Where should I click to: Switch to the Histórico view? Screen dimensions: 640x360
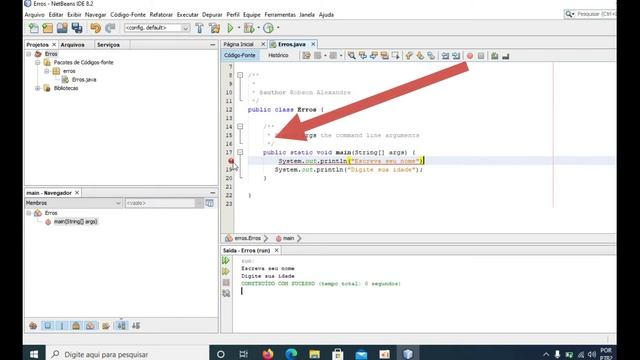tap(278, 55)
